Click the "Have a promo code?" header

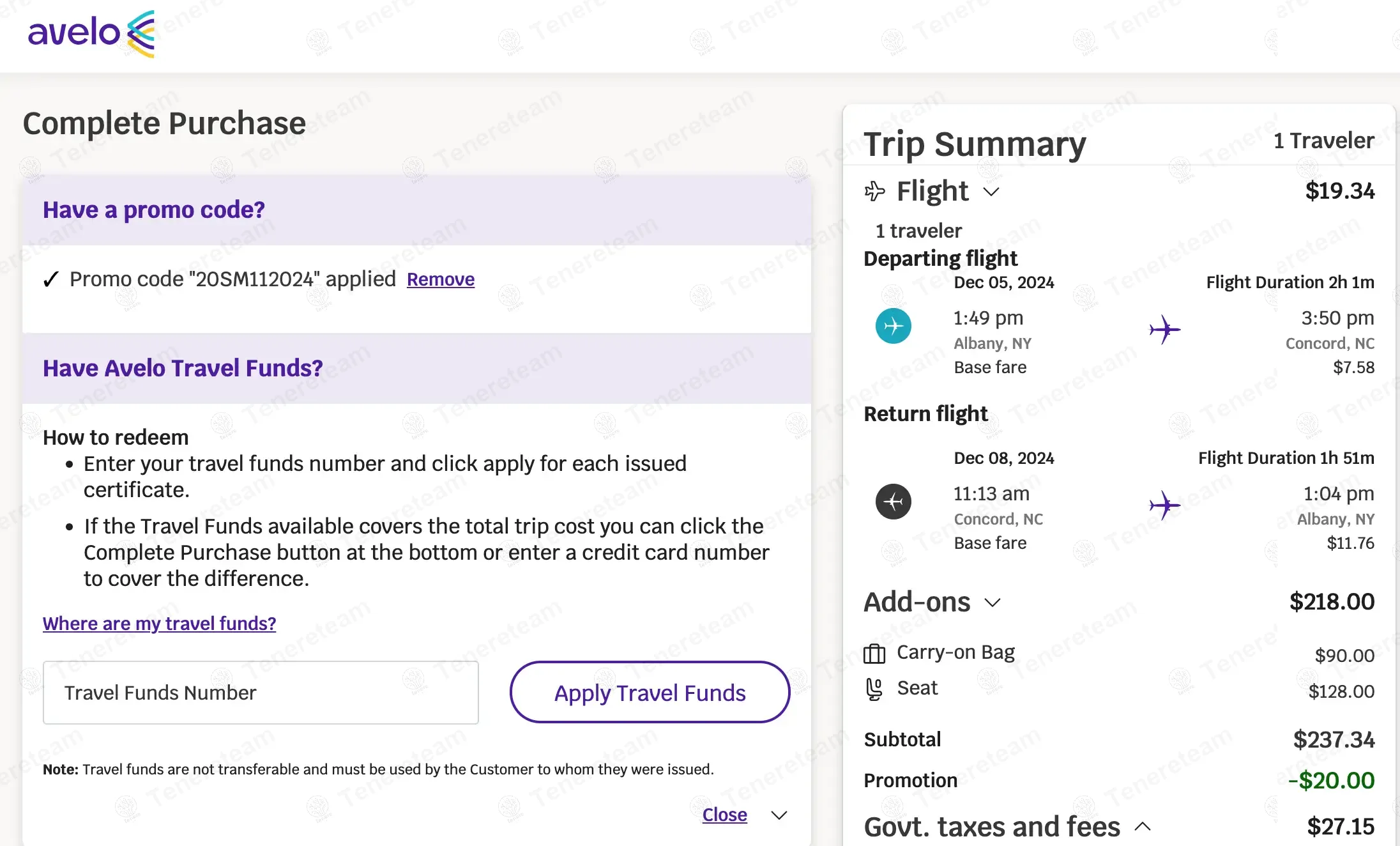(154, 210)
